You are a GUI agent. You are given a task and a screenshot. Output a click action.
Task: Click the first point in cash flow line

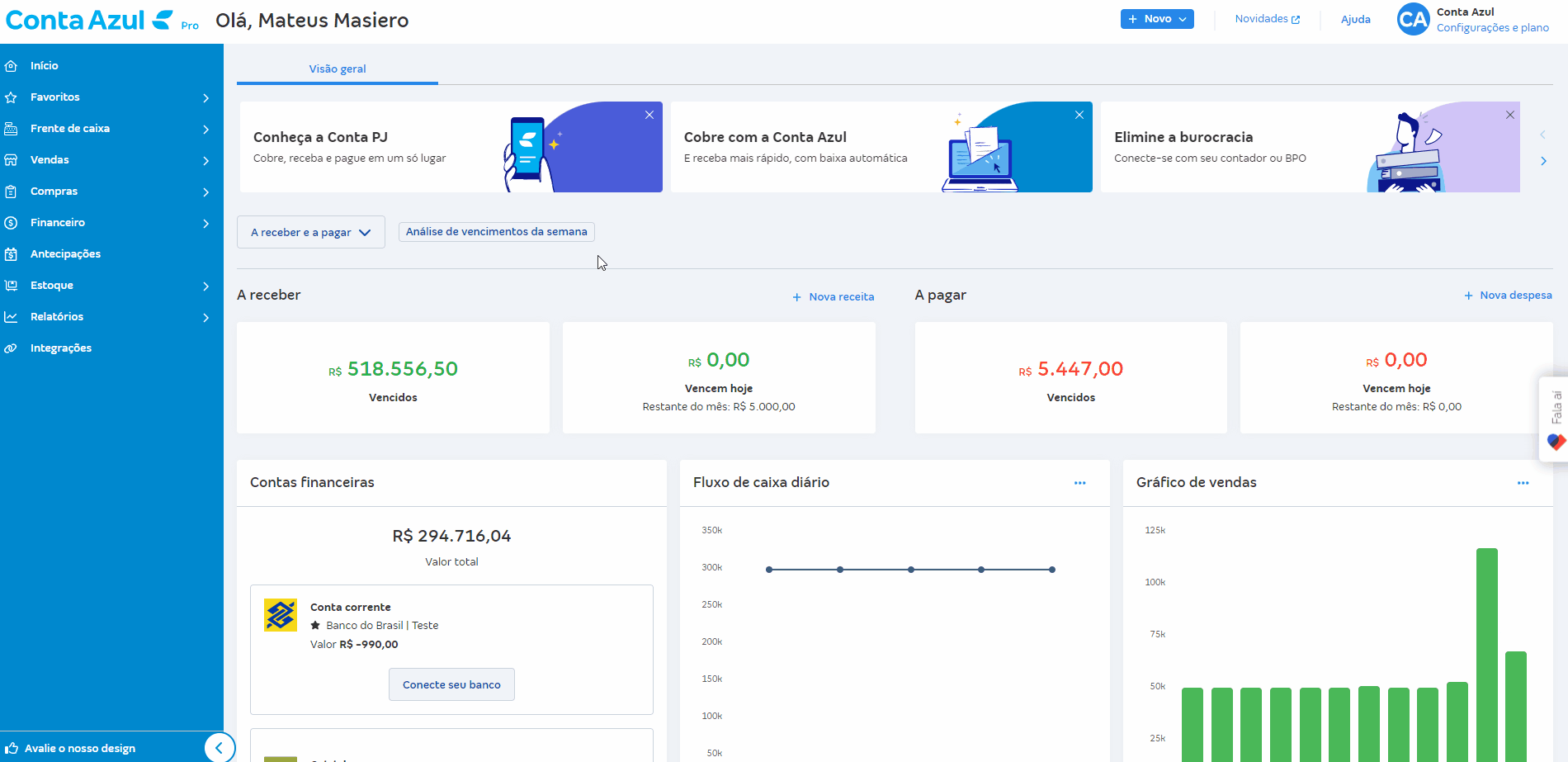(769, 570)
